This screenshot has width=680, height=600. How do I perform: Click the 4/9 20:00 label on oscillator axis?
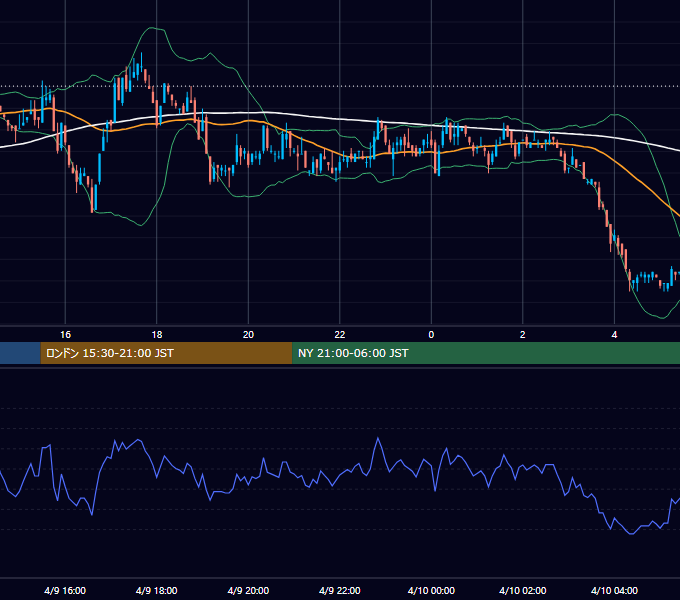tap(248, 590)
